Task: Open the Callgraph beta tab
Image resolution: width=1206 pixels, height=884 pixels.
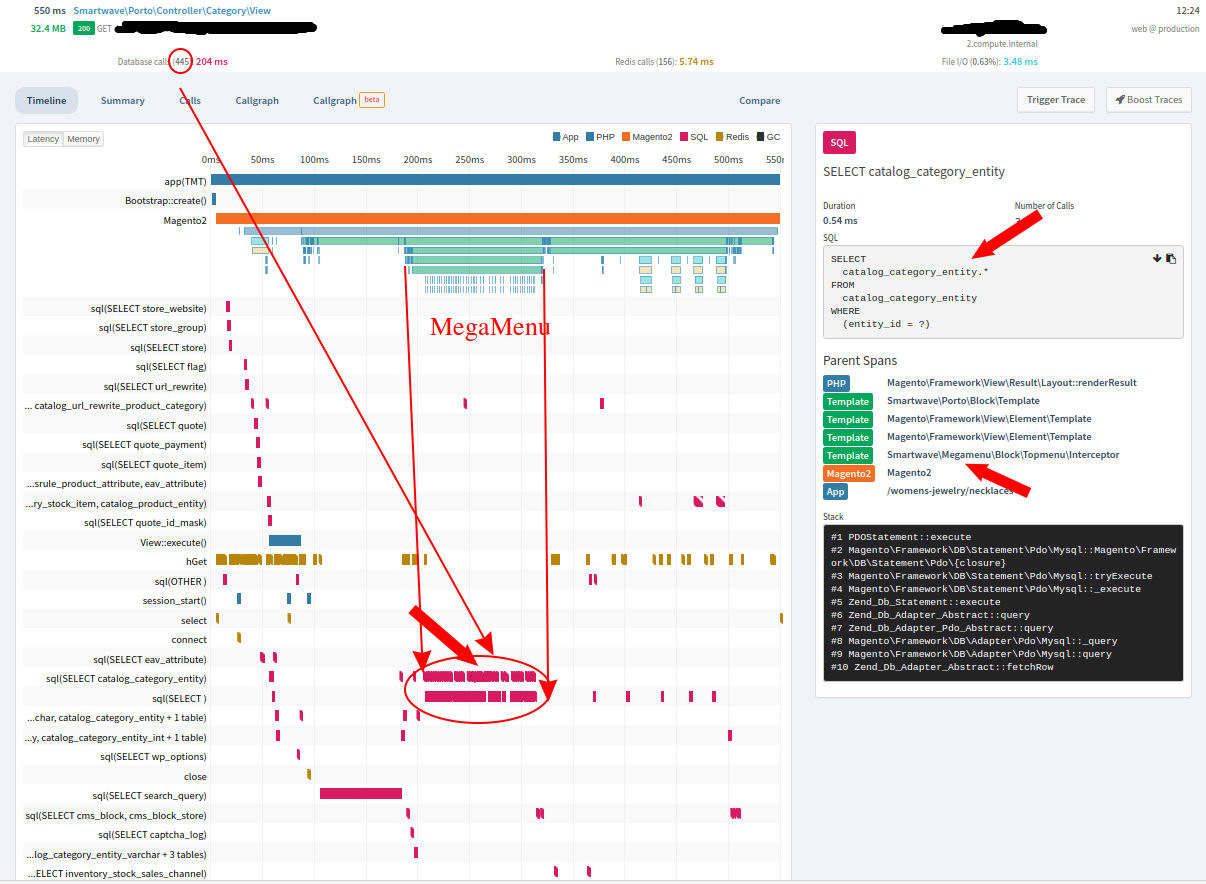Action: click(x=348, y=100)
